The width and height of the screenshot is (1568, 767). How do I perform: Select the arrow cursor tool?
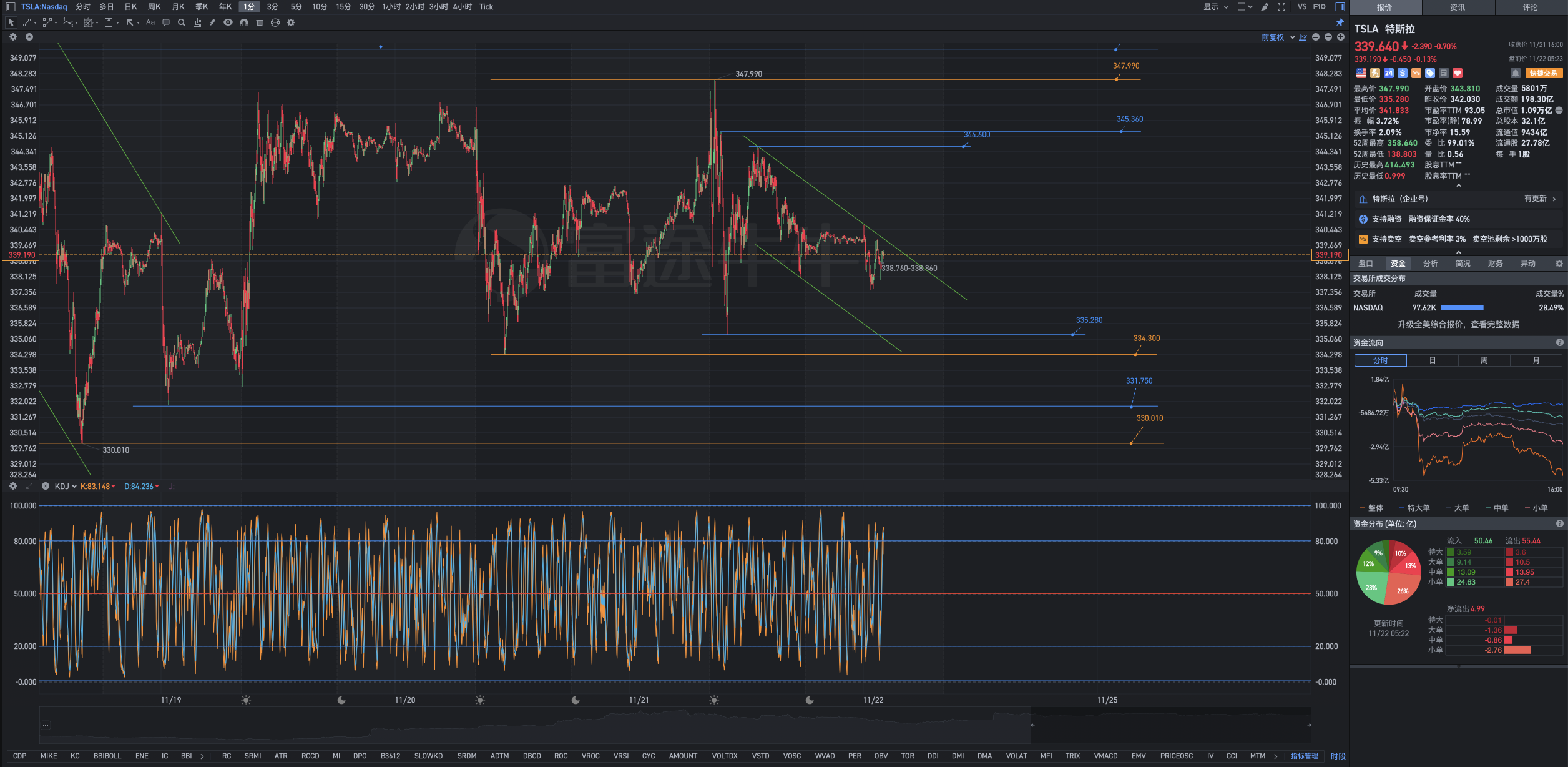[11, 22]
